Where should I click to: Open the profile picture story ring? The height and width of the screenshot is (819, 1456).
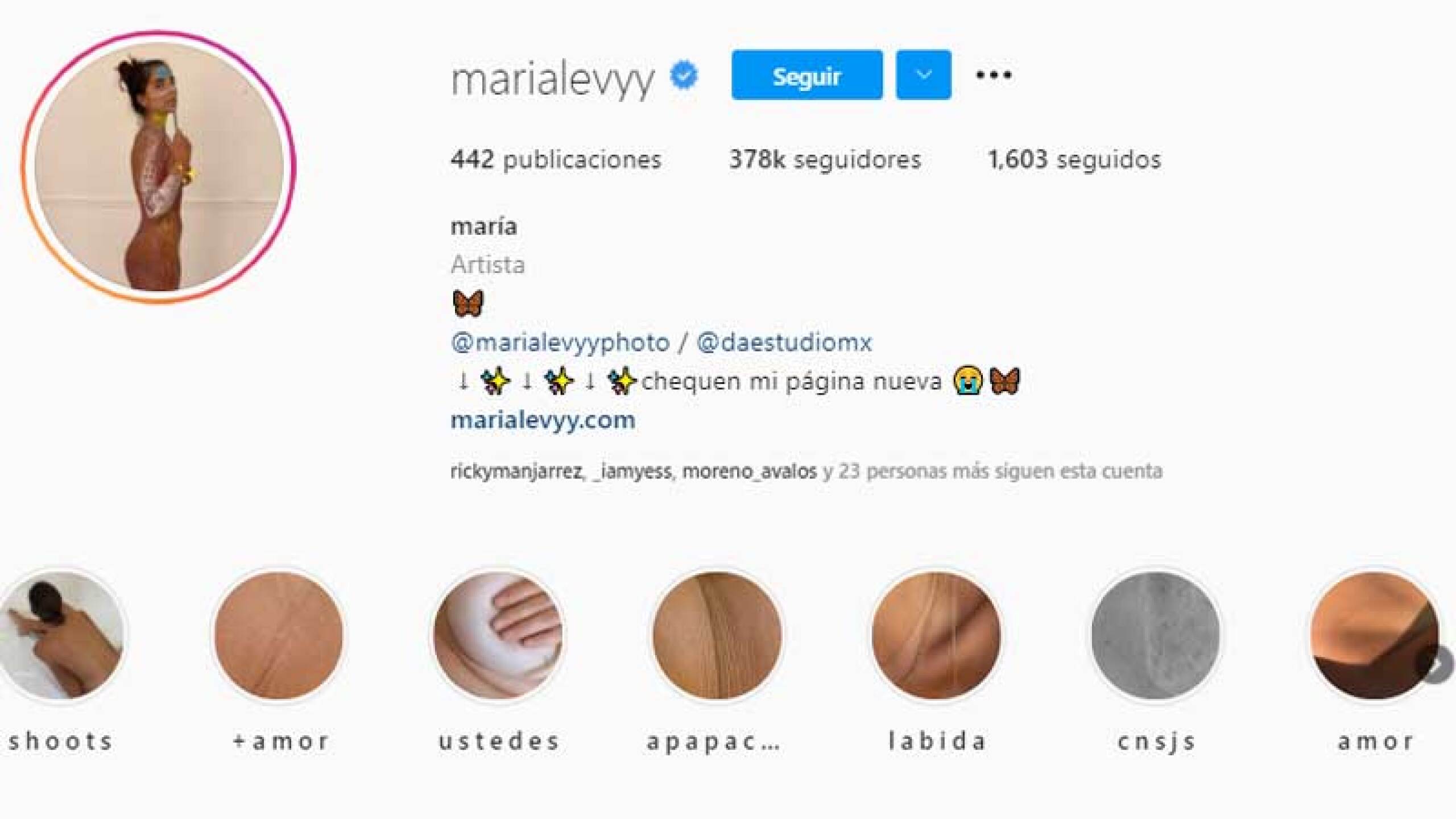(159, 167)
